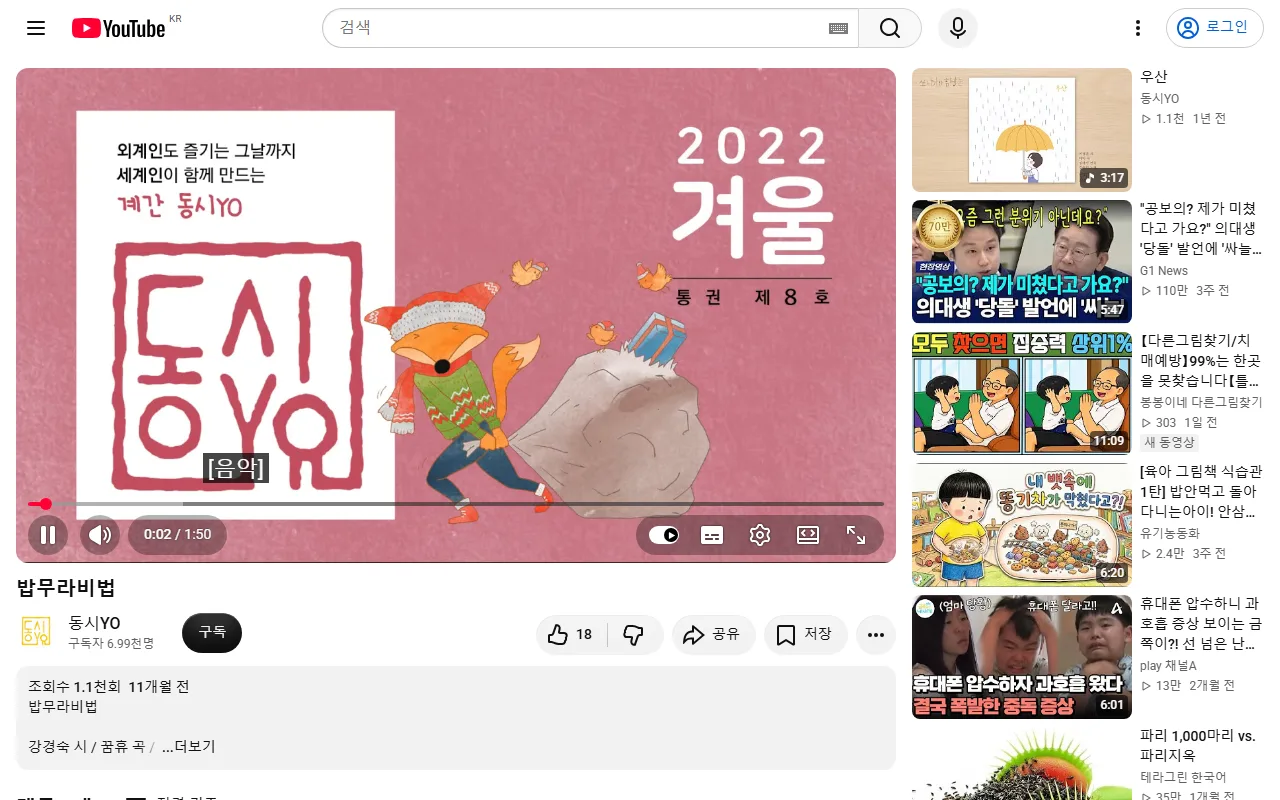This screenshot has height=800, width=1280.
Task: Open the 우산 video title
Action: [x=1154, y=77]
